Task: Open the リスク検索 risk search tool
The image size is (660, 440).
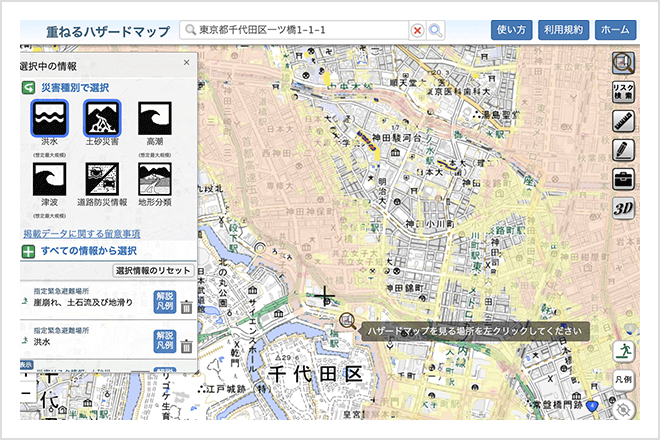Action: [623, 92]
